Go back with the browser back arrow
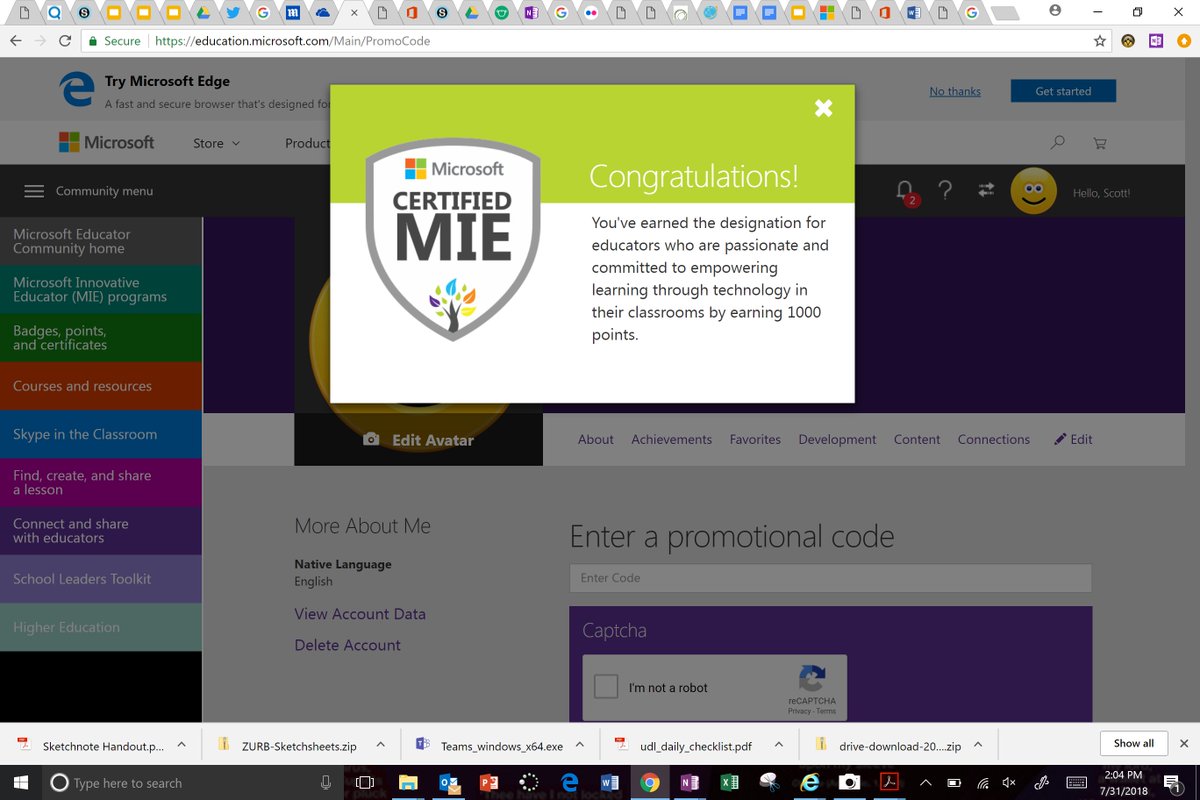The image size is (1200, 800). 15,41
